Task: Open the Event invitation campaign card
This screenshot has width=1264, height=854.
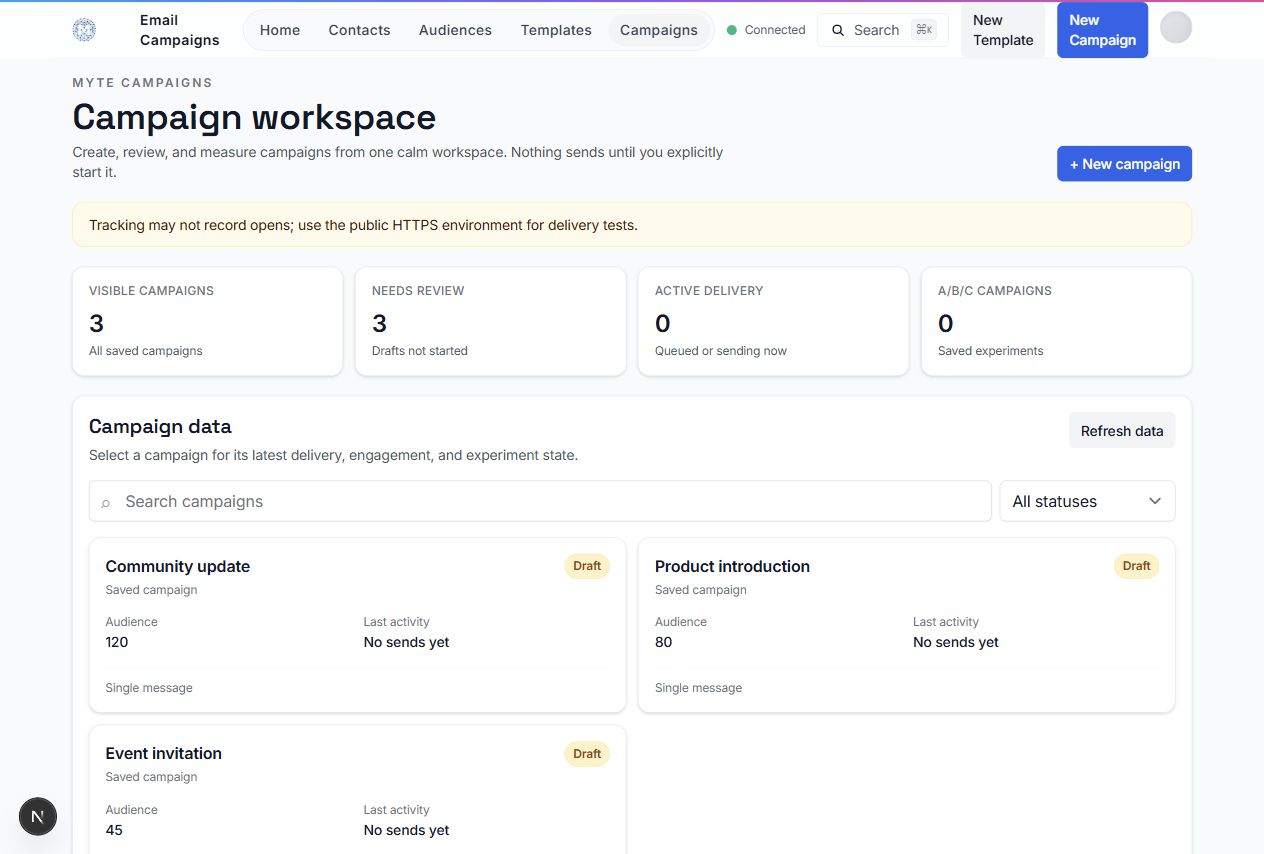Action: (357, 790)
